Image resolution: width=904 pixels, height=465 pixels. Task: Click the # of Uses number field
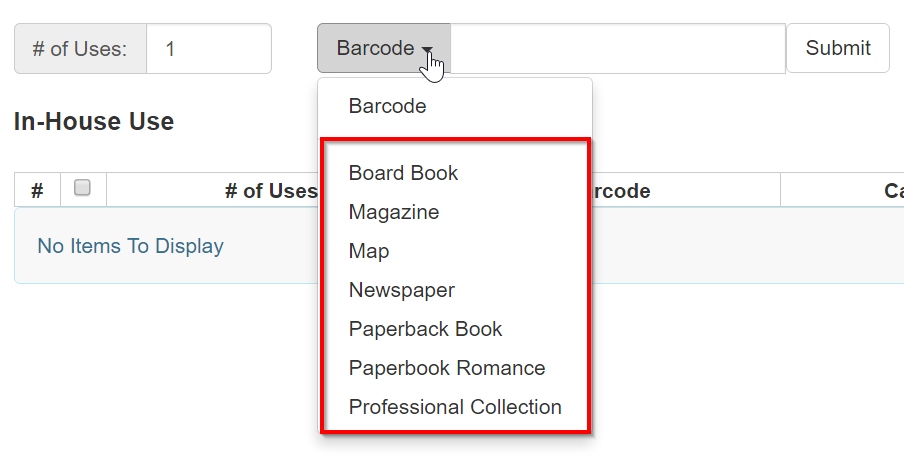pyautogui.click(x=209, y=48)
